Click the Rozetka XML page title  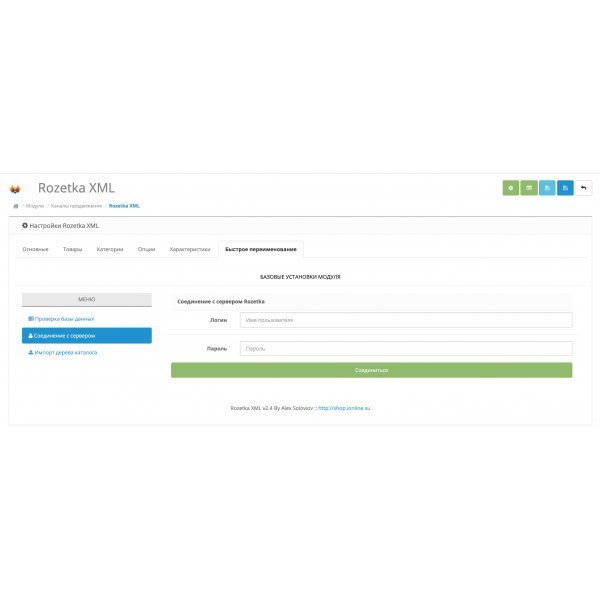77,188
